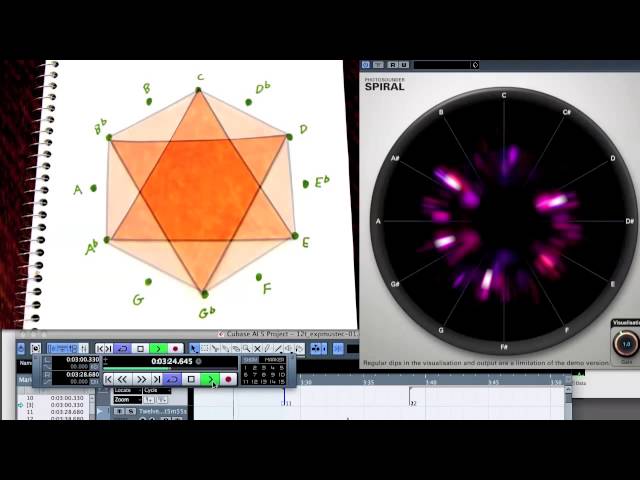The height and width of the screenshot is (480, 640).
Task: Select the Object Selection arrow tool
Action: coord(194,349)
